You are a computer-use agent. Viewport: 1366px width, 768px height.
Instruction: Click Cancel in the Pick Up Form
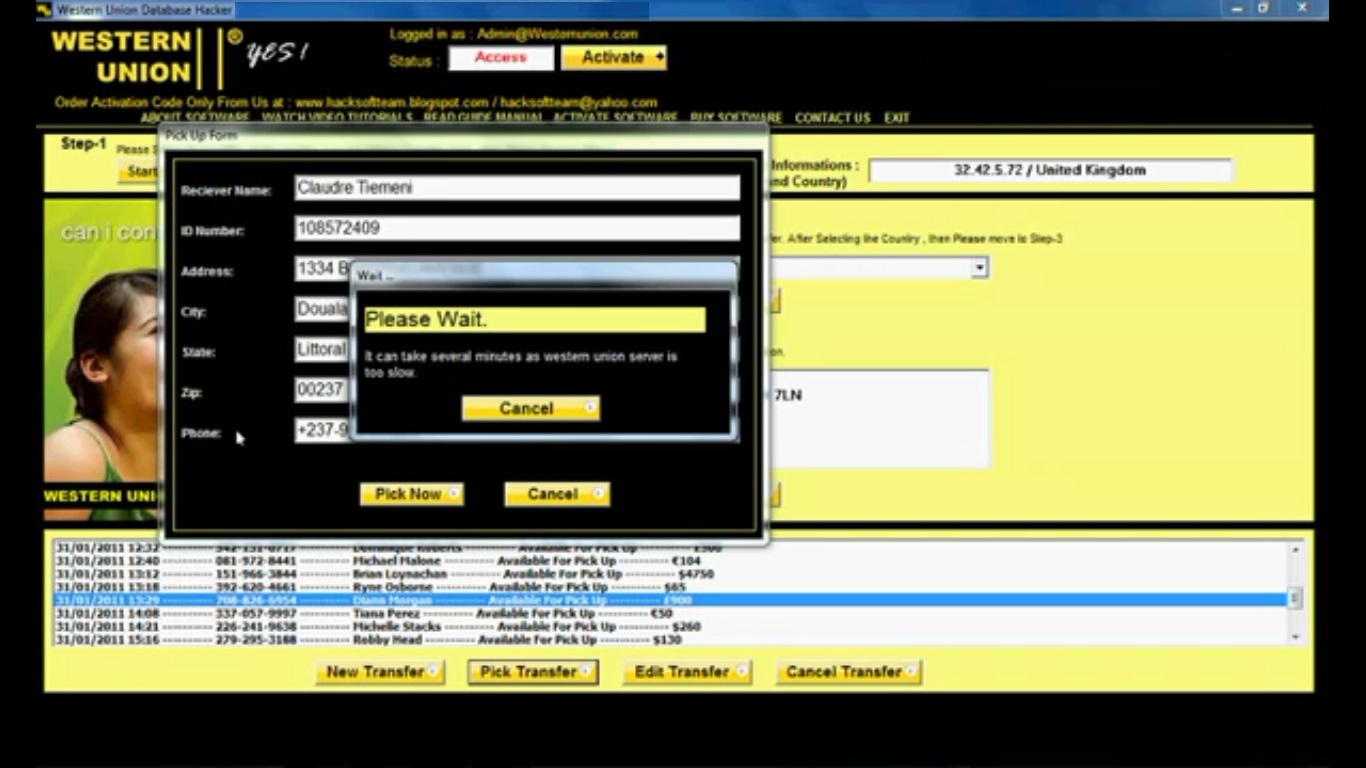point(556,494)
